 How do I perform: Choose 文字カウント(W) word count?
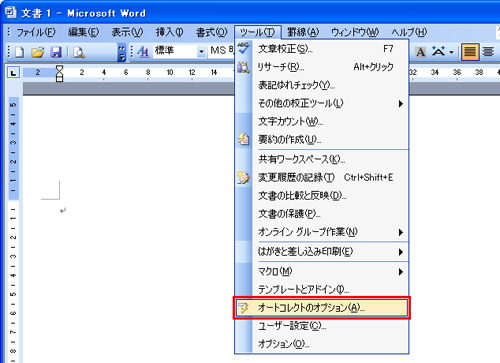coord(322,121)
